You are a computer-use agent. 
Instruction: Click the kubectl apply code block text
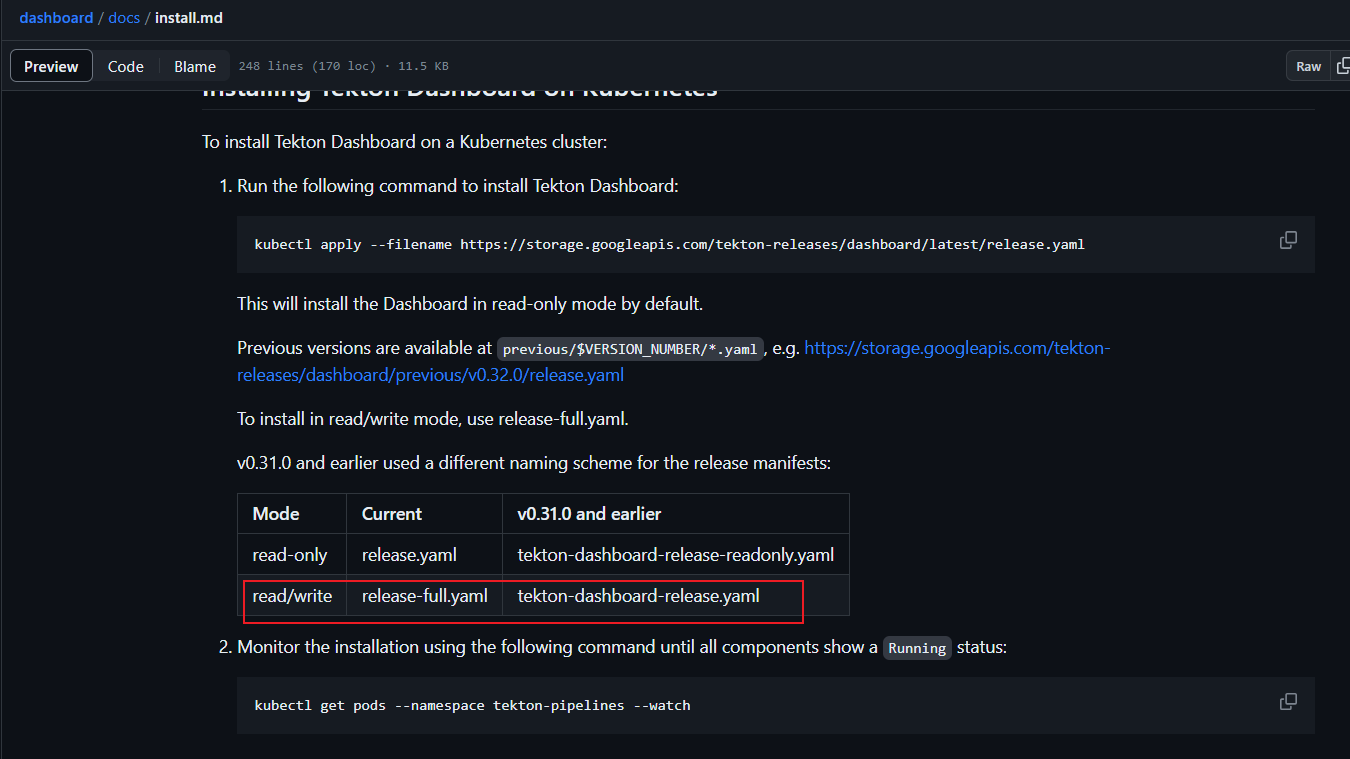tap(669, 244)
